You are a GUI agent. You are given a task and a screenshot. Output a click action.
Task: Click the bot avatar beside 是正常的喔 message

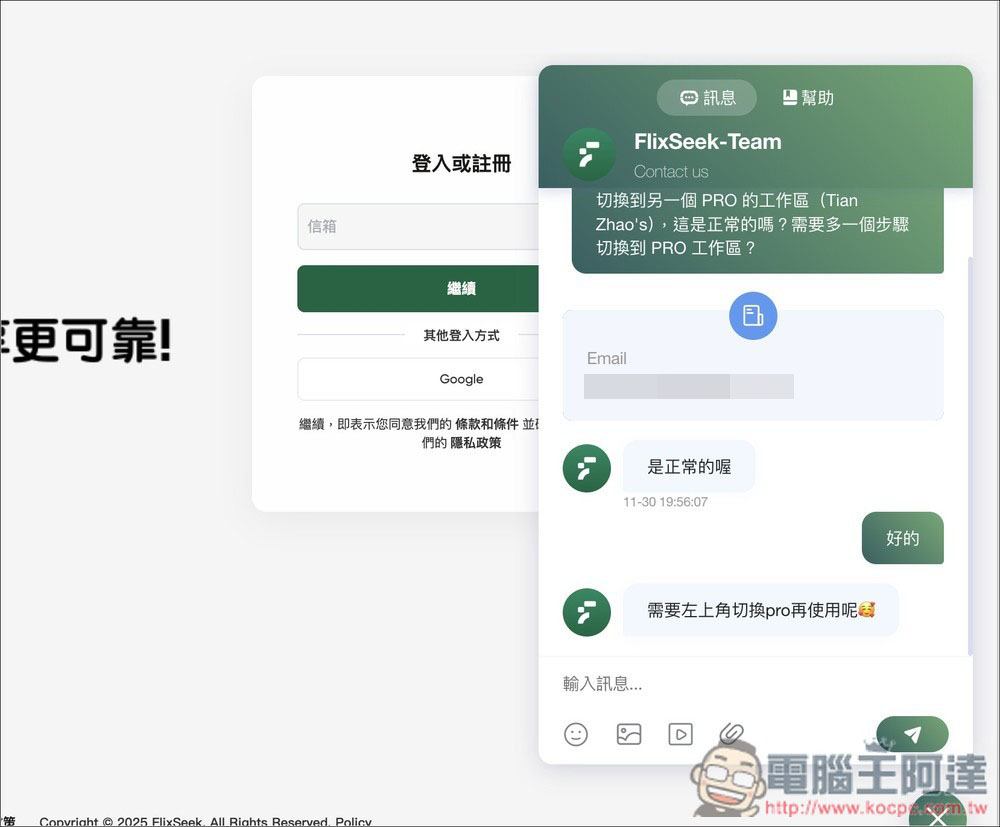click(587, 468)
